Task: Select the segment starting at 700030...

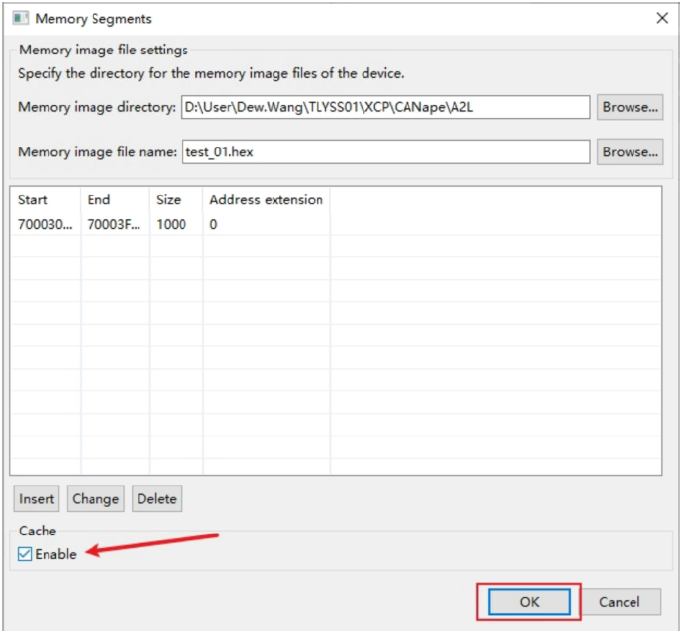Action: [x=45, y=224]
